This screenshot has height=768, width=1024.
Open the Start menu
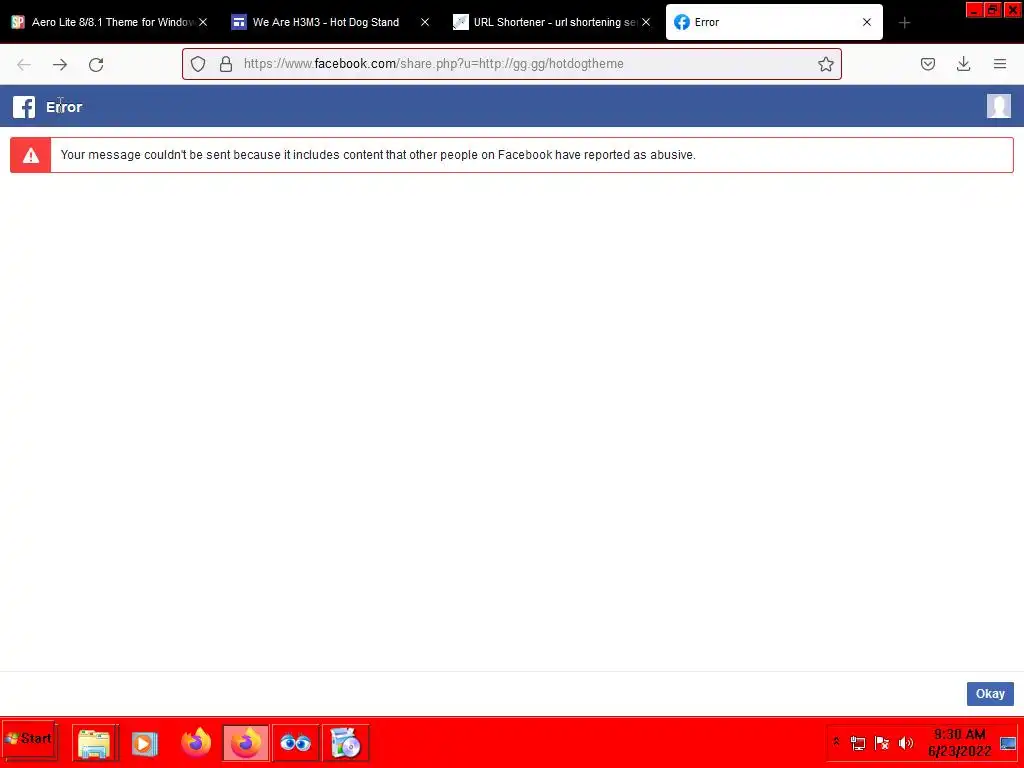29,740
